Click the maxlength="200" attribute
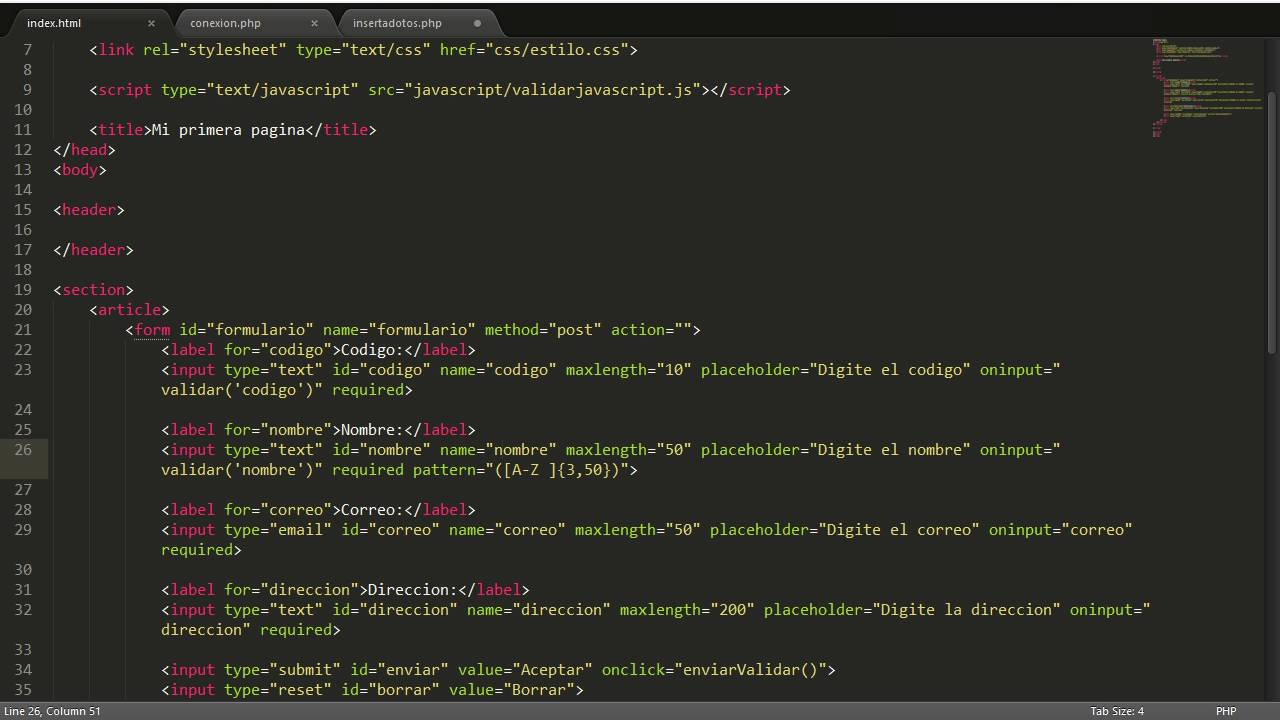The height and width of the screenshot is (720, 1280). [x=687, y=609]
